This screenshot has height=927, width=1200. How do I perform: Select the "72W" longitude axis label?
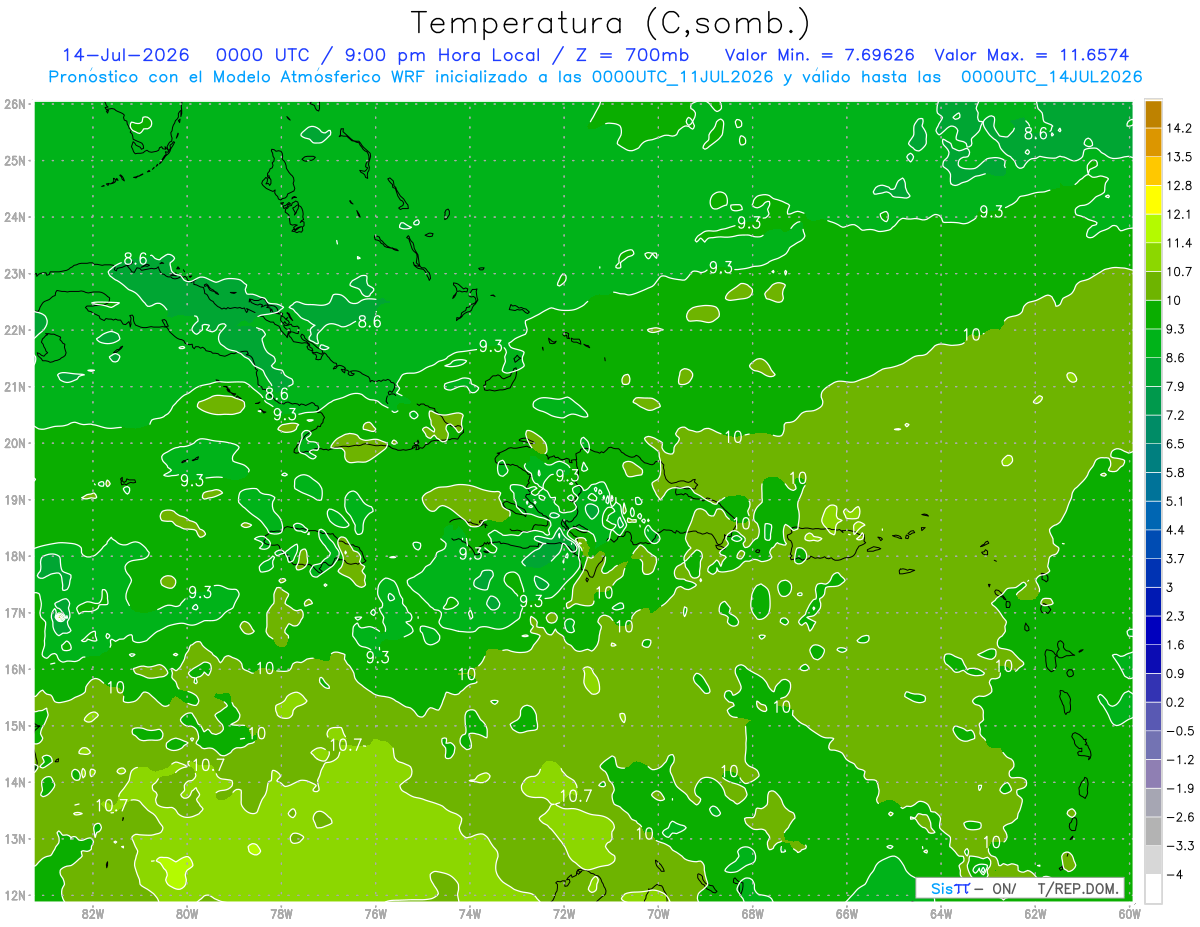pyautogui.click(x=564, y=914)
